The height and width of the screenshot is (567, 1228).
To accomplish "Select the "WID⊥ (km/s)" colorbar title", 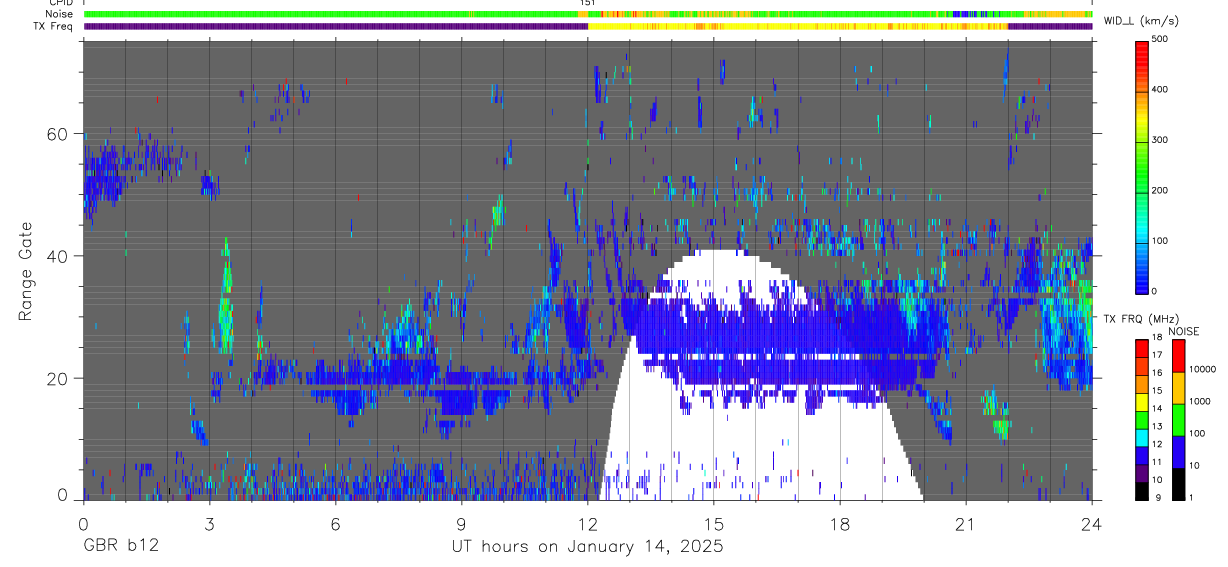I will (1141, 21).
